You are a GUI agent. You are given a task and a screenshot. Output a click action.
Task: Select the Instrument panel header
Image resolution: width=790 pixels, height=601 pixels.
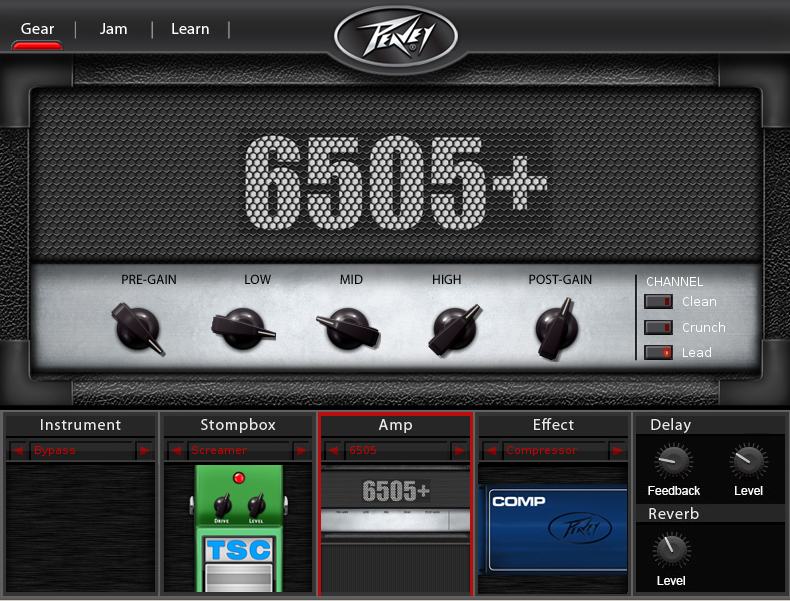(81, 425)
